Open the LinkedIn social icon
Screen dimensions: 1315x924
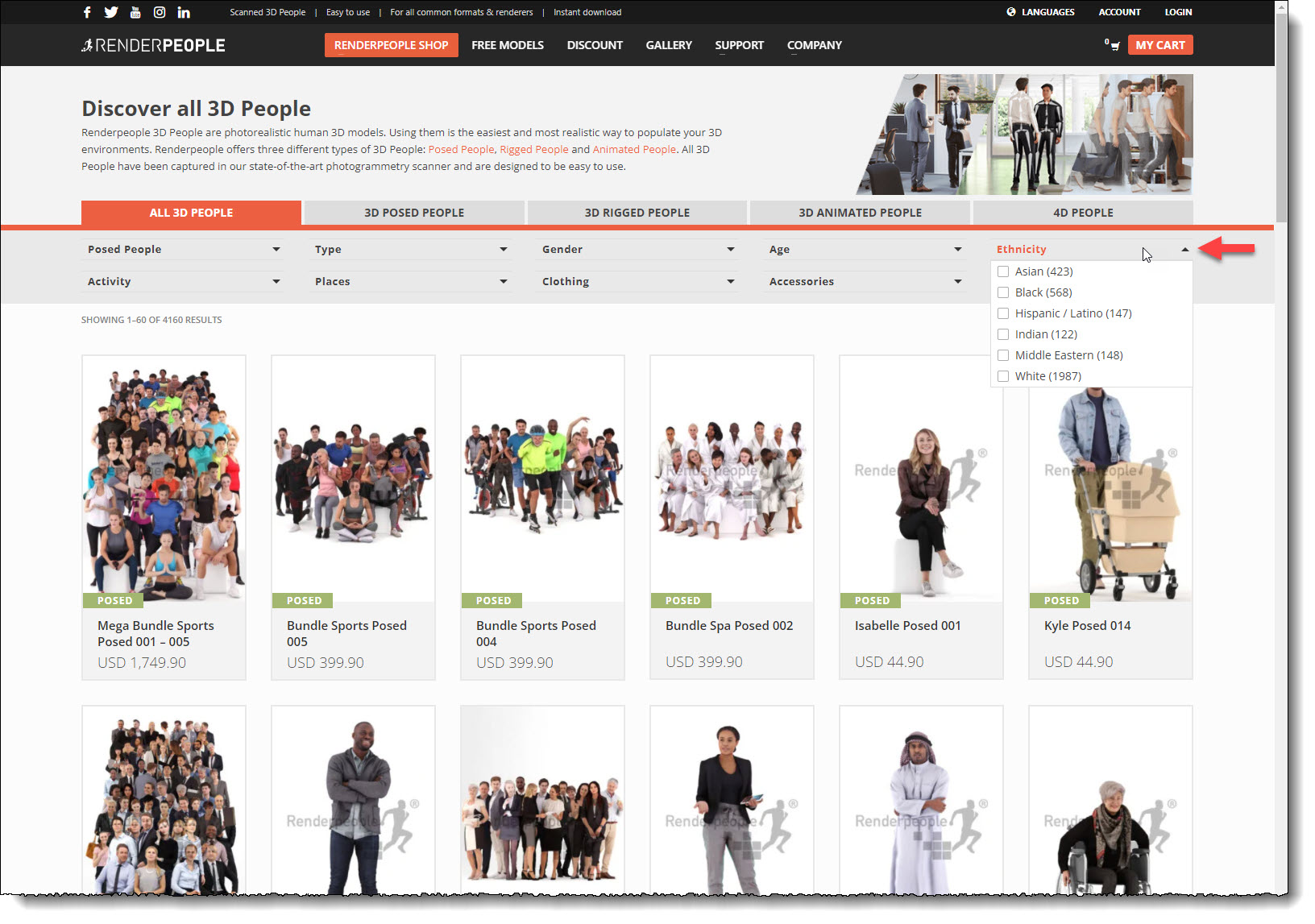pyautogui.click(x=184, y=12)
